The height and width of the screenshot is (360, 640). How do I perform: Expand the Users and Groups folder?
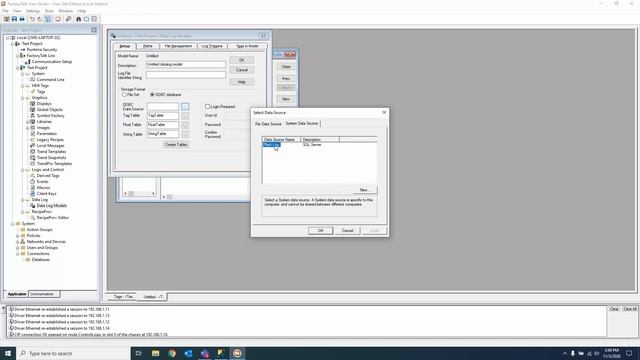tap(18, 248)
